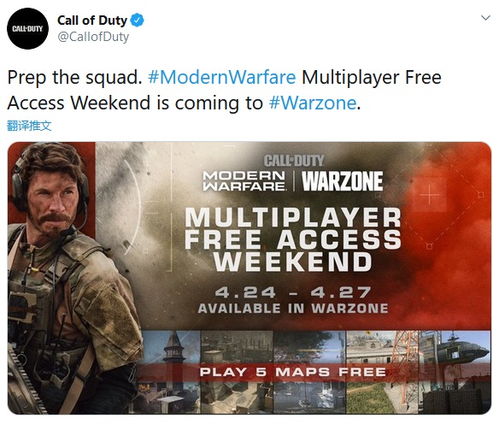Click the Warzone logo in banner
The height and width of the screenshot is (424, 499).
coord(342,181)
